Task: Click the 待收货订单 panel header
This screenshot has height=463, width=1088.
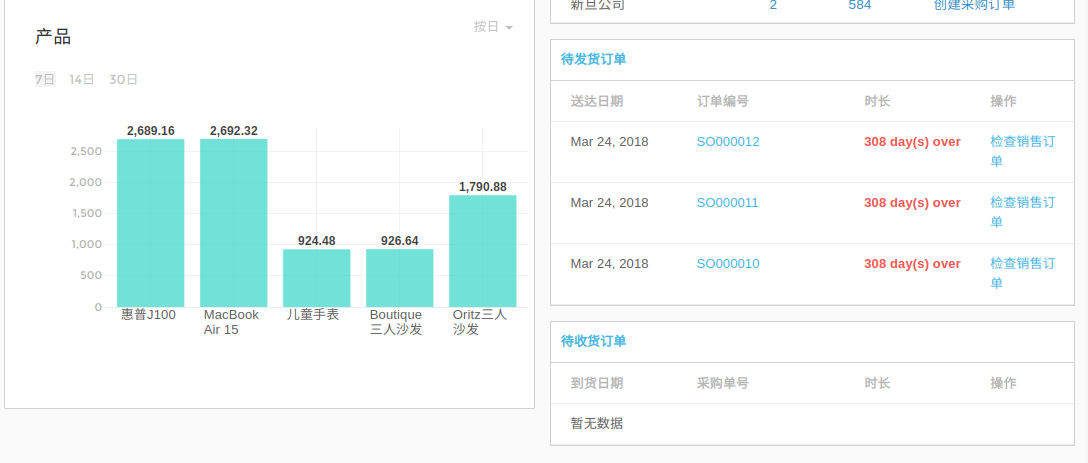Action: (594, 342)
